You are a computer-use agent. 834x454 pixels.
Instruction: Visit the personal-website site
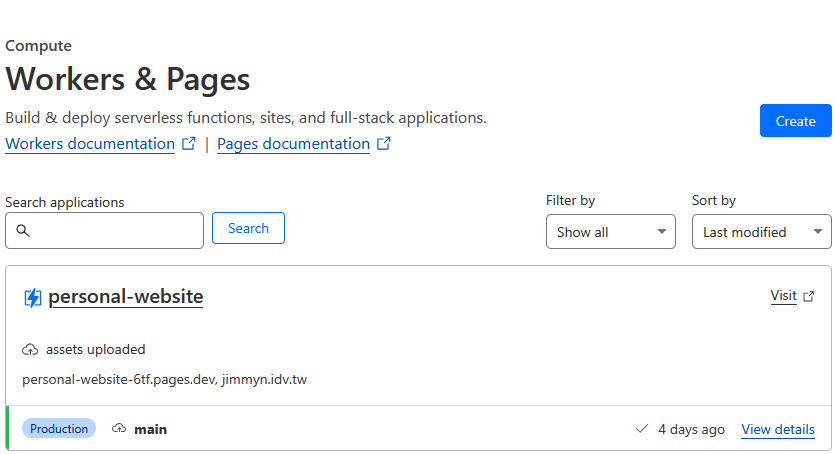[x=783, y=296]
